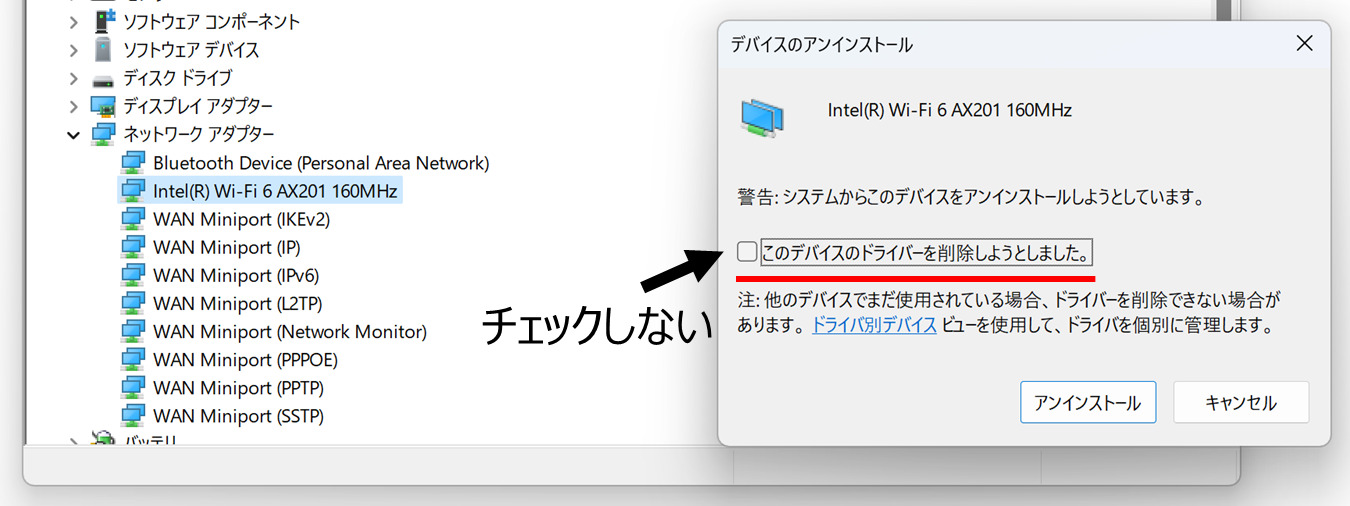This screenshot has width=1350, height=506.
Task: Click the WAN Miniport (IP) icon
Action: (x=133, y=246)
